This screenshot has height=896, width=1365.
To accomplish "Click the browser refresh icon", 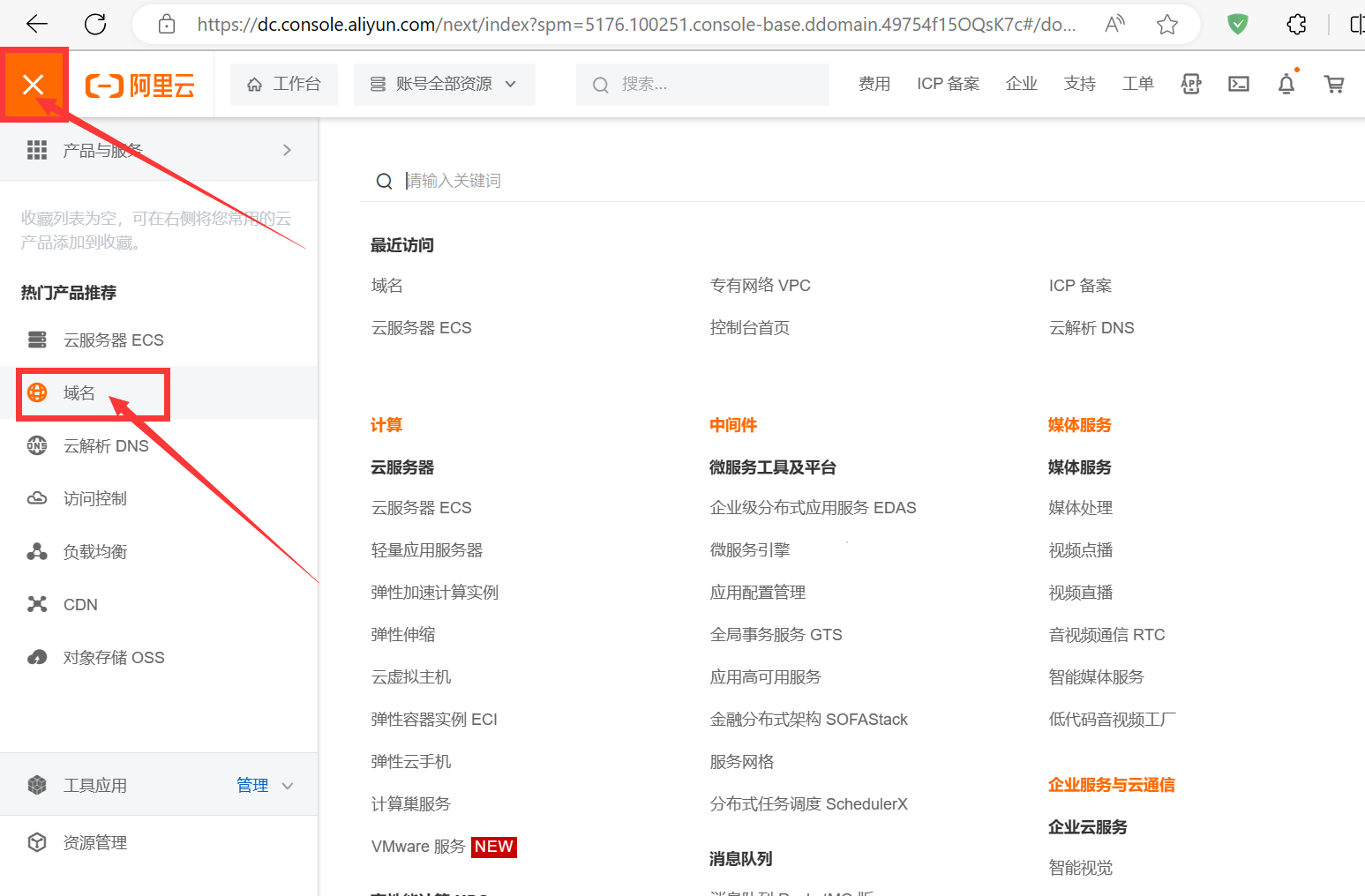I will point(95,24).
